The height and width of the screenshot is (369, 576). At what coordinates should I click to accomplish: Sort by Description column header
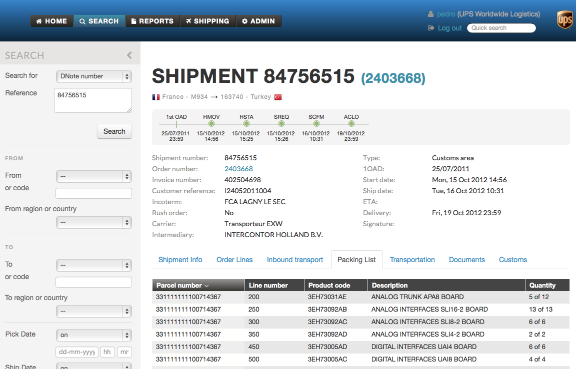click(446, 285)
